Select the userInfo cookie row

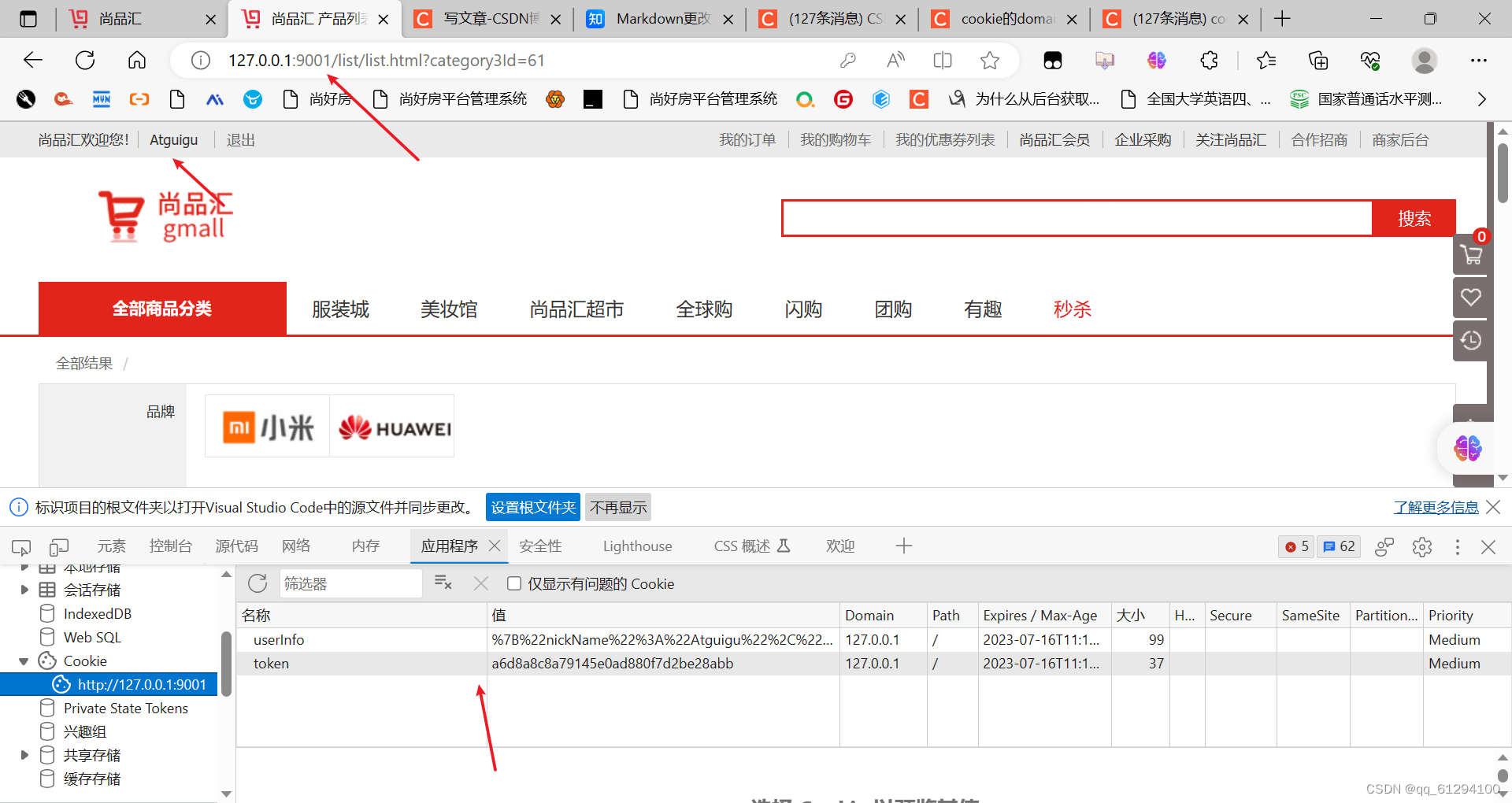coord(873,640)
